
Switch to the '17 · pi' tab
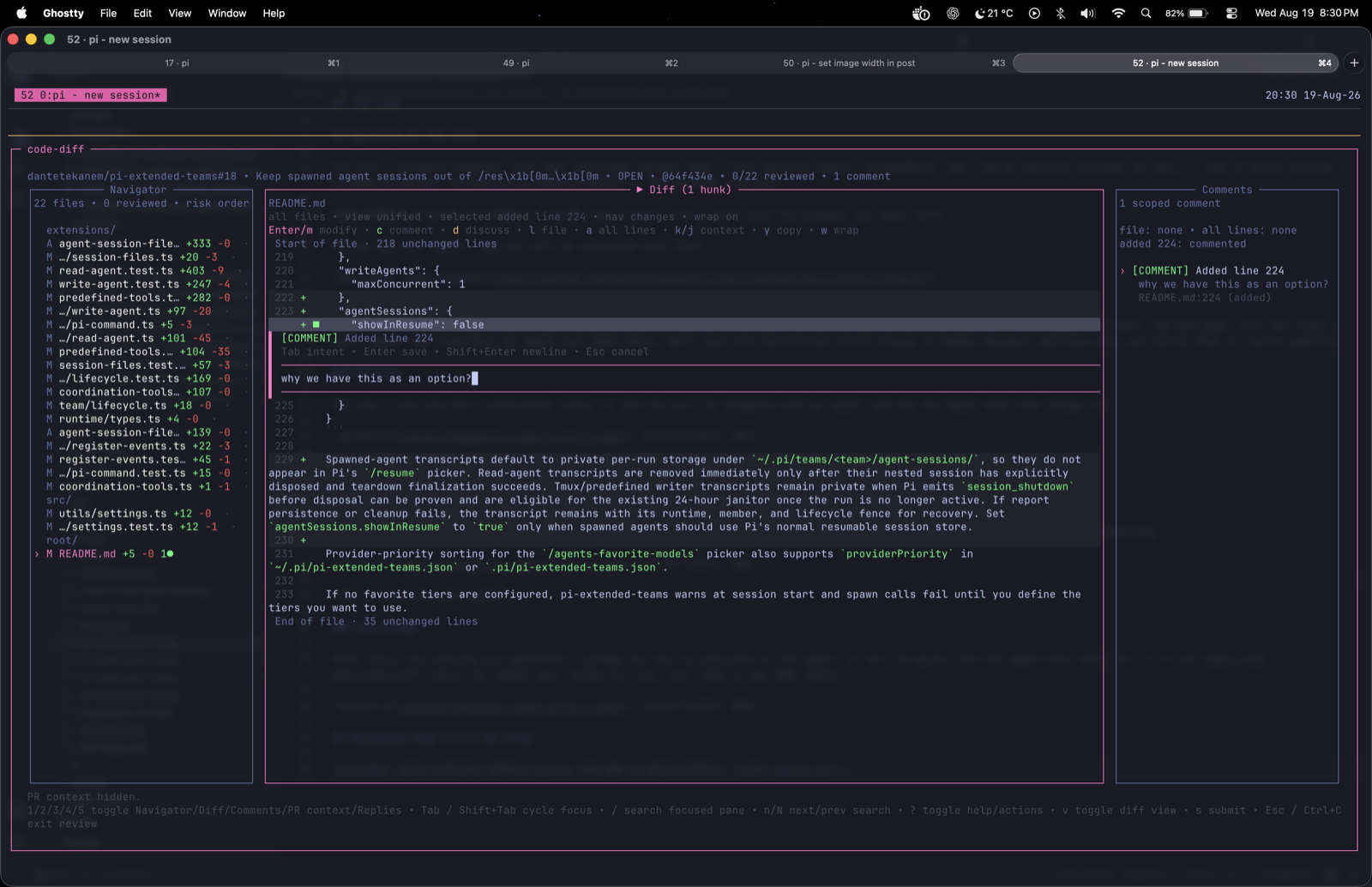[x=177, y=63]
